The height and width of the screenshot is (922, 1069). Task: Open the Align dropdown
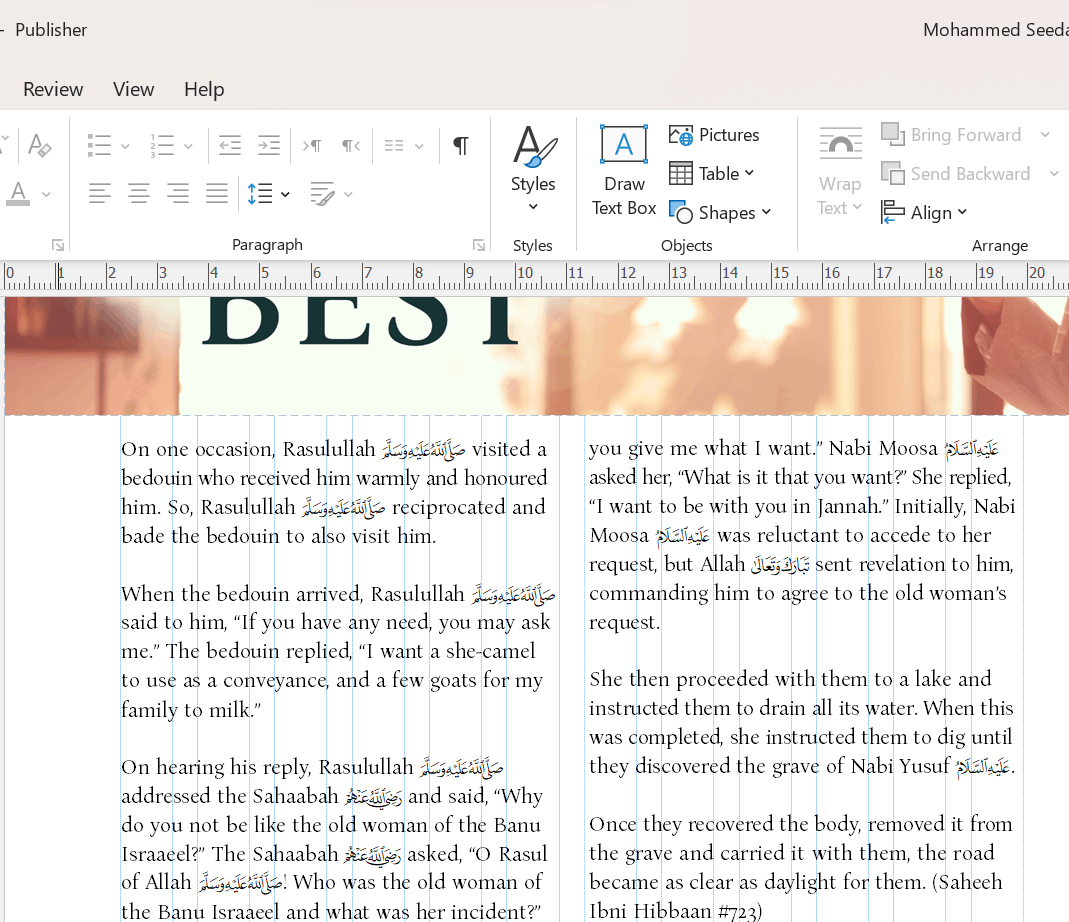(924, 212)
